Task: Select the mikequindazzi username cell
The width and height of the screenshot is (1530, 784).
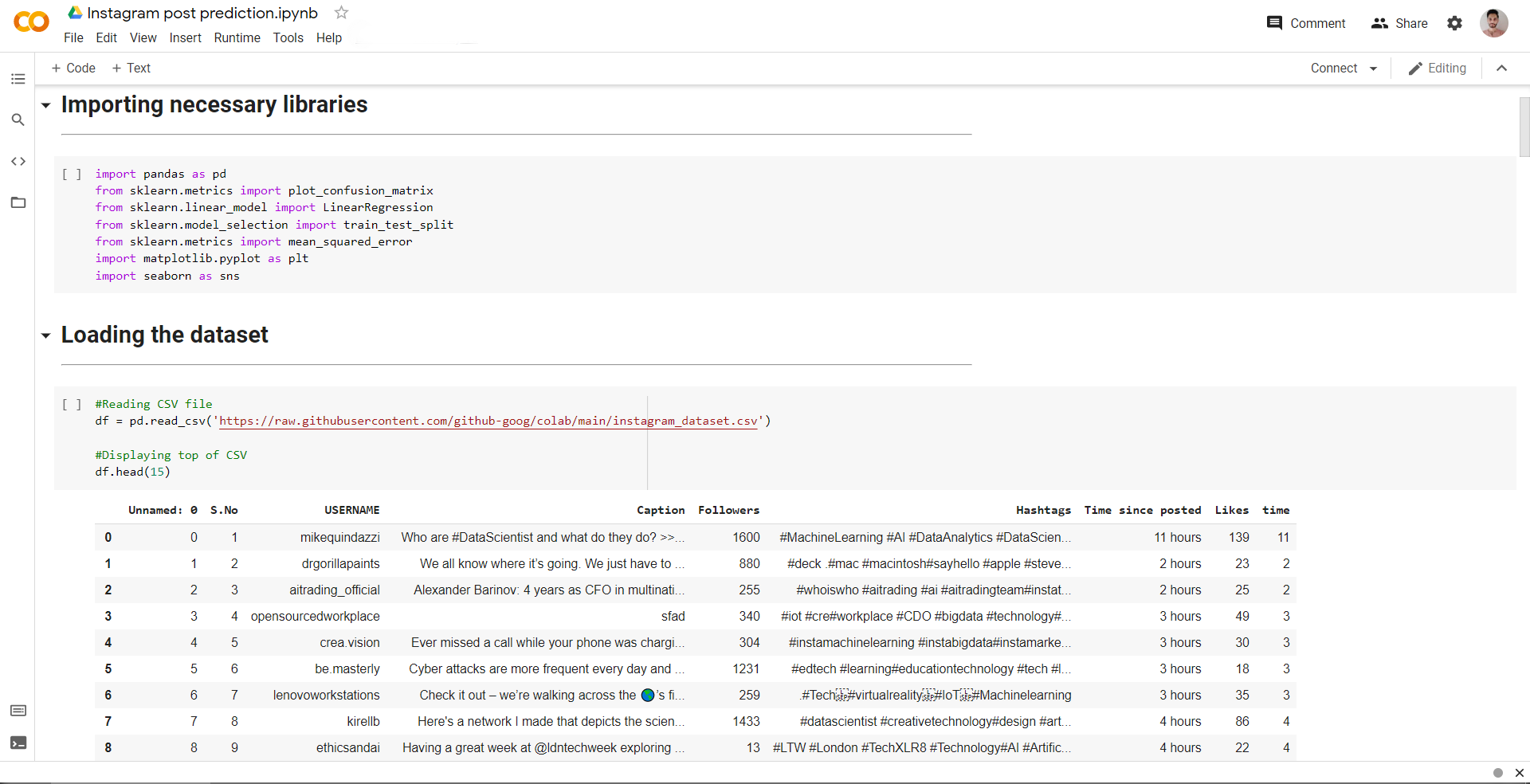Action: point(339,537)
